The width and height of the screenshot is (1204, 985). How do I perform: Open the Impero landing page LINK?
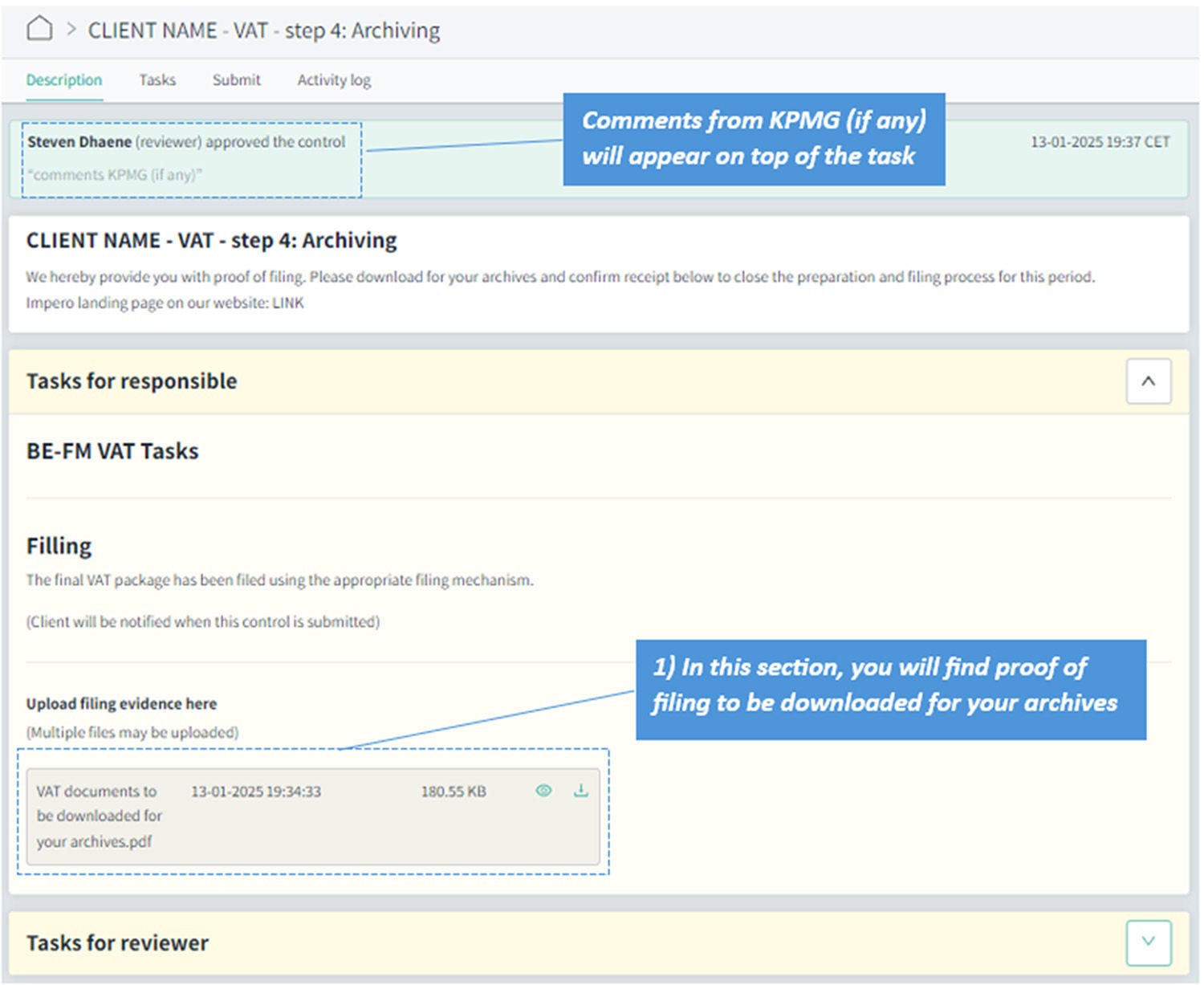pyautogui.click(x=288, y=303)
